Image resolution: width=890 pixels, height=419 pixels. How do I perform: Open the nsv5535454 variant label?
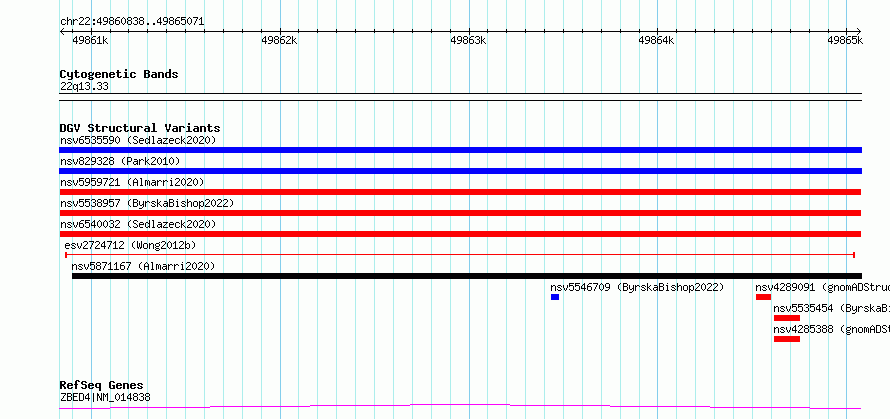tap(832, 308)
